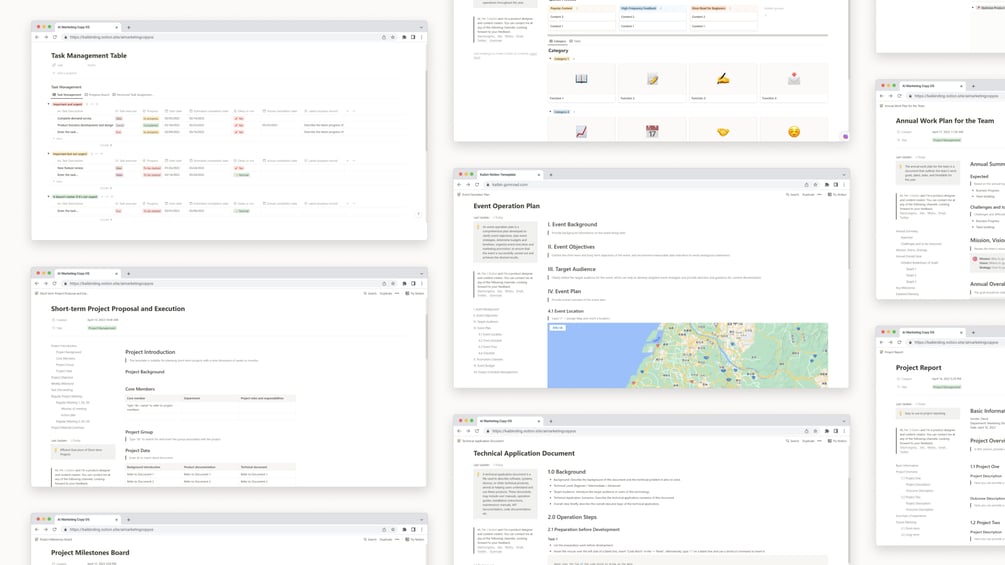Open new tab in Task Management Table window

(128, 28)
